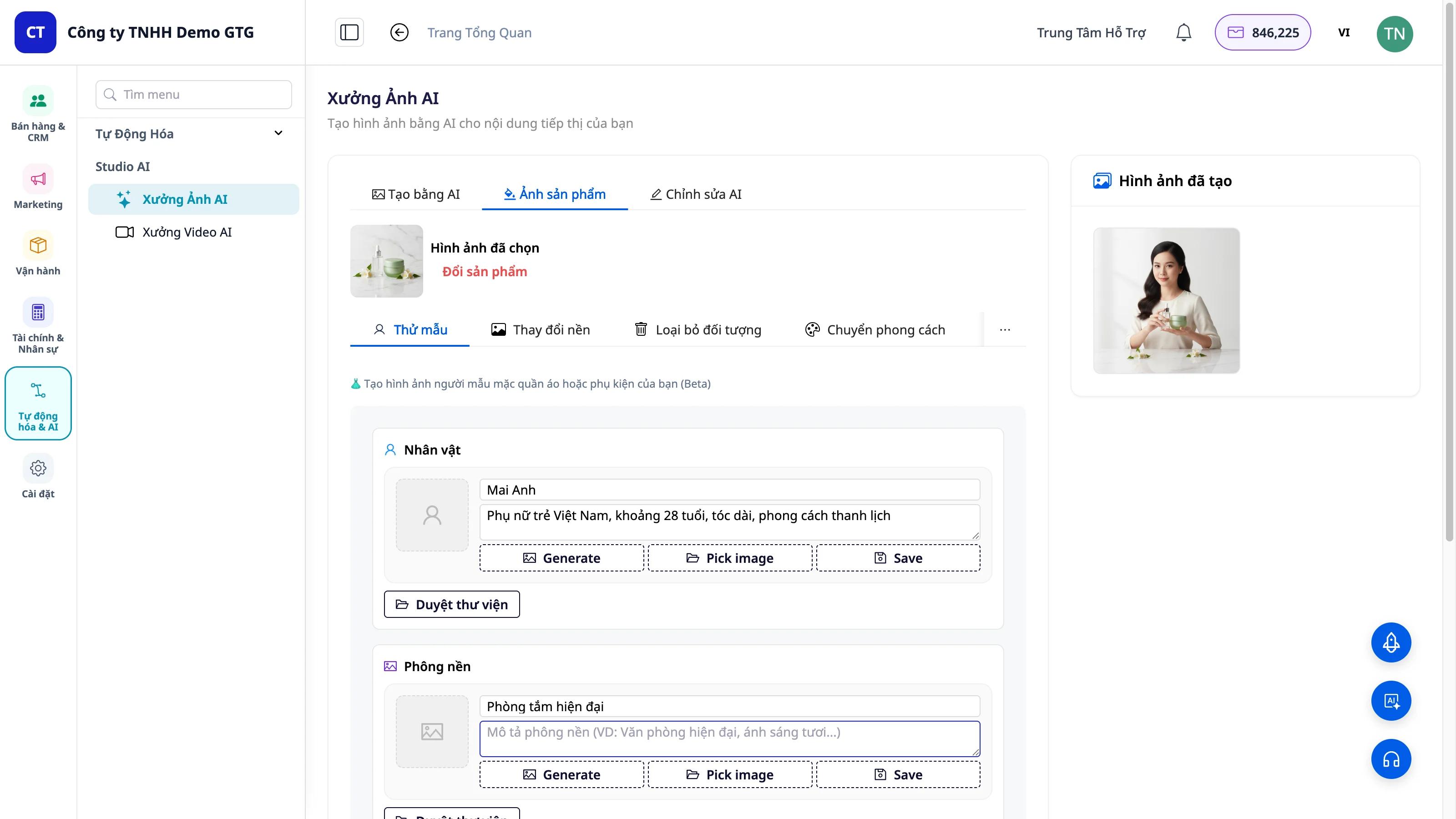Viewport: 1456px width, 819px height.
Task: Select Loại bỏ đối tượng sub-tab
Action: coord(698,329)
